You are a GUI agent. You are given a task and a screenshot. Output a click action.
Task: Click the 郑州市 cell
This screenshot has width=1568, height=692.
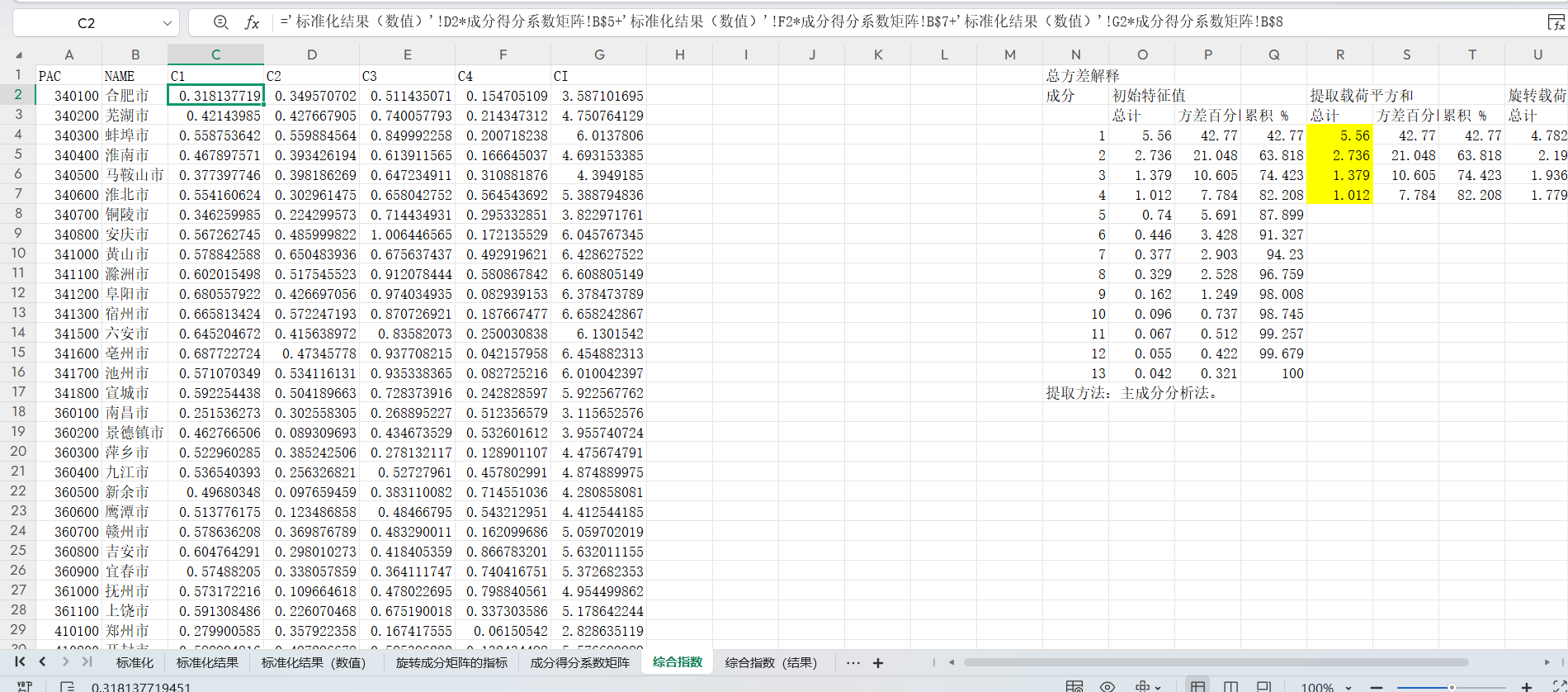click(x=135, y=631)
